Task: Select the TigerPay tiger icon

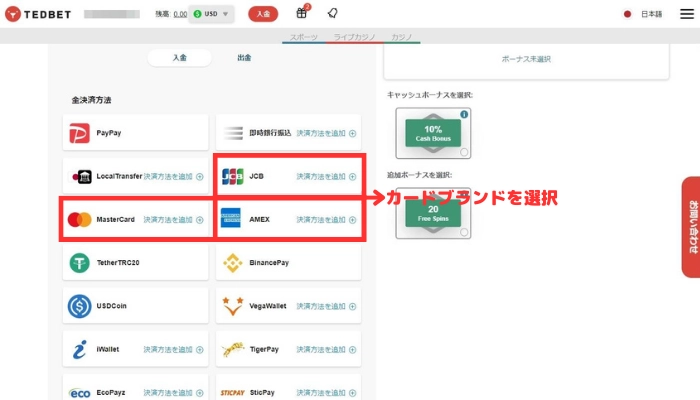Action: point(233,350)
